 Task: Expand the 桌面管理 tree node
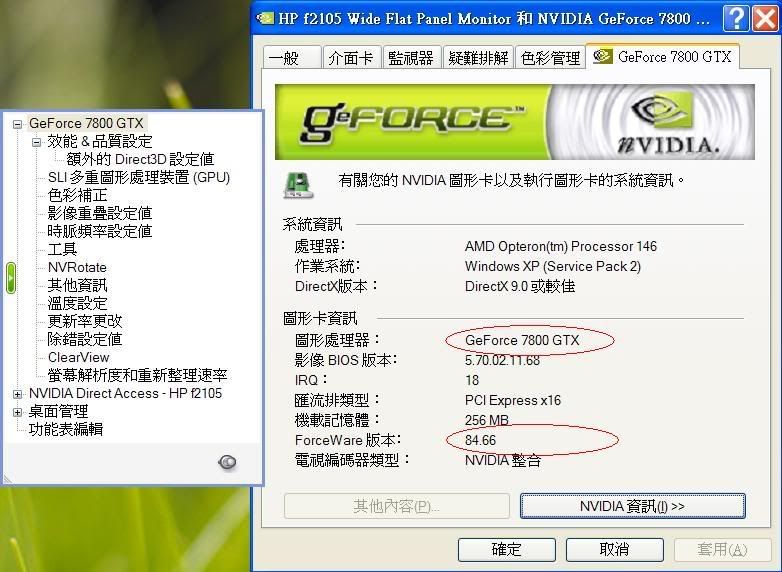(x=17, y=412)
